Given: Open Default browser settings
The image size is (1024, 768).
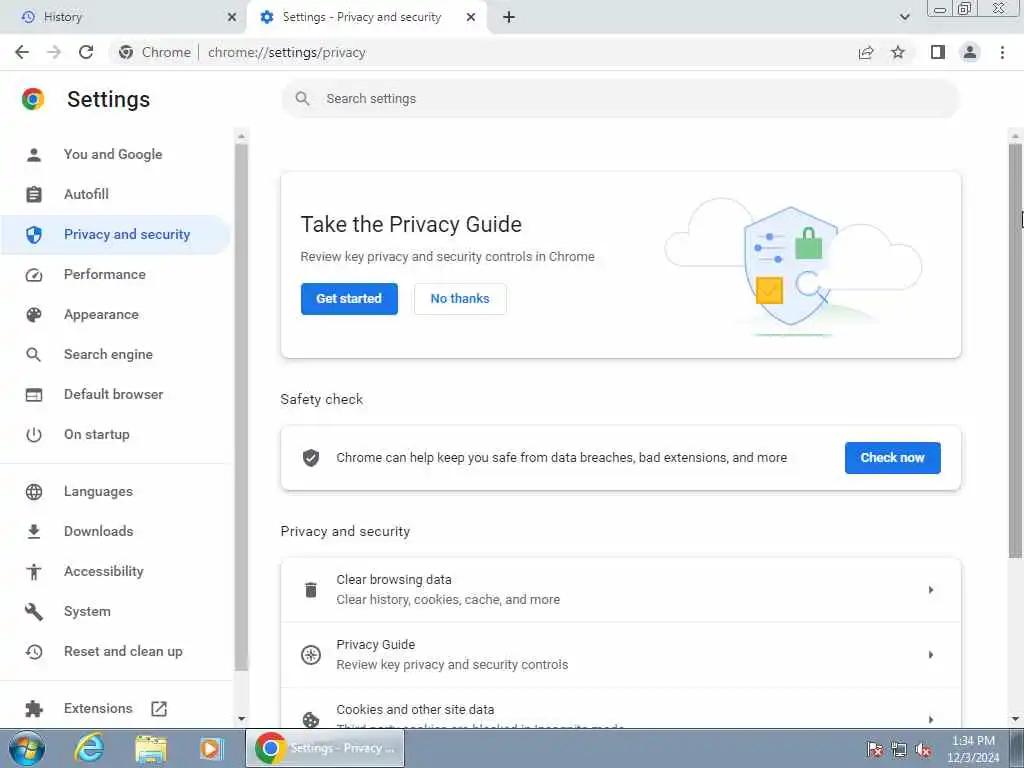Looking at the screenshot, I should (x=114, y=394).
